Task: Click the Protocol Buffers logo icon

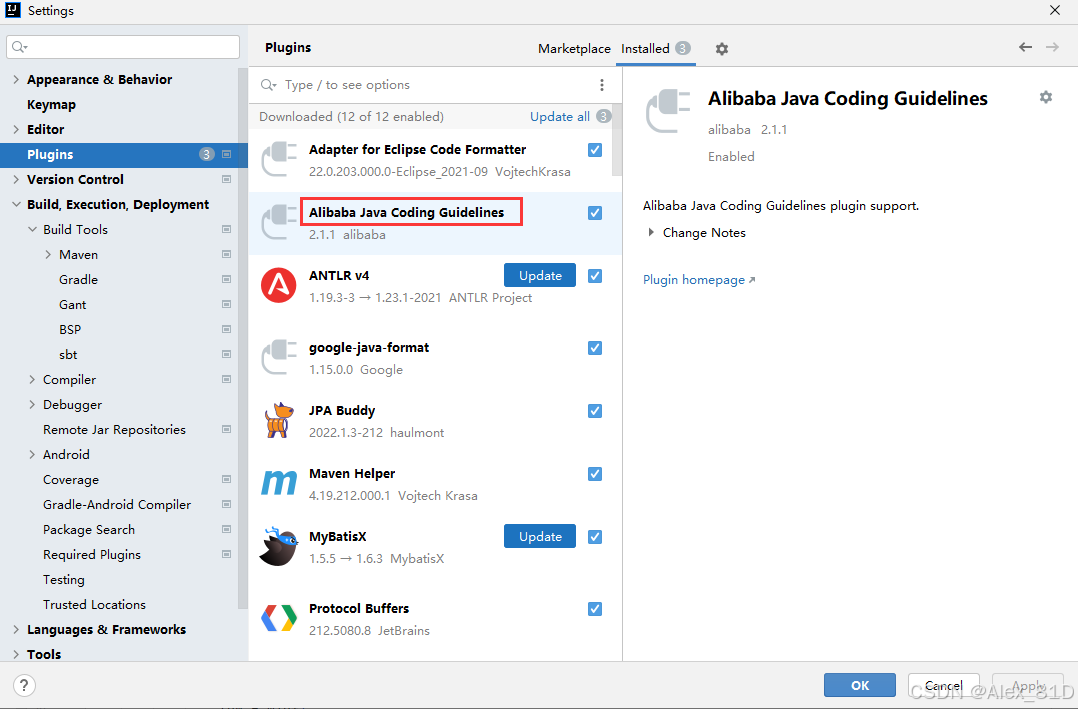Action: tap(278, 618)
